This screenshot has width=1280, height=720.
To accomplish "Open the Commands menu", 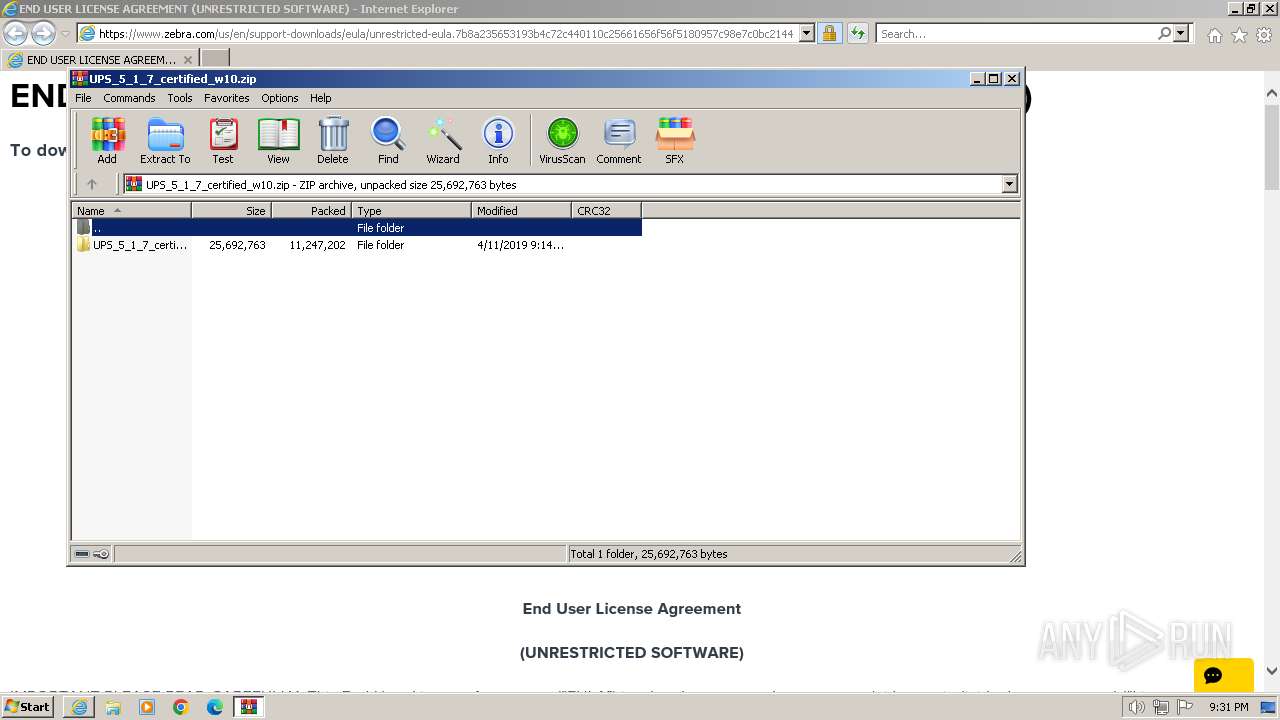I will point(129,98).
